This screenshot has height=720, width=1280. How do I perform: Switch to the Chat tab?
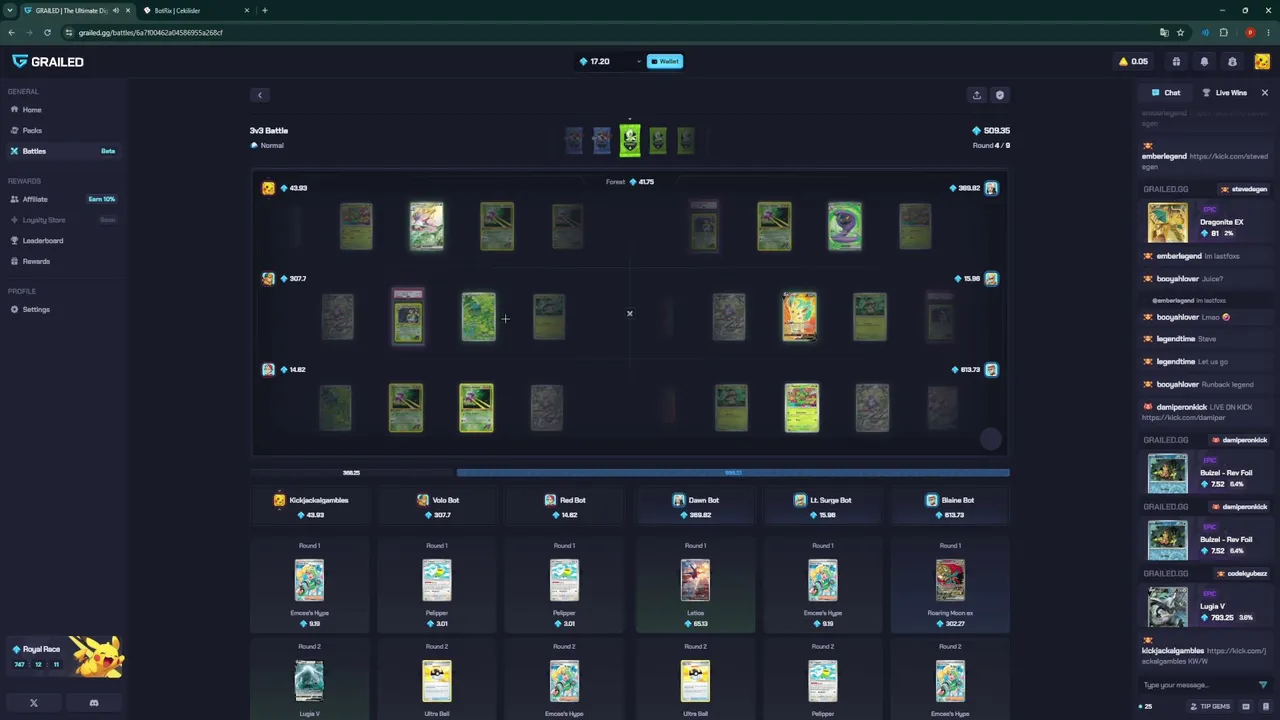point(1166,93)
